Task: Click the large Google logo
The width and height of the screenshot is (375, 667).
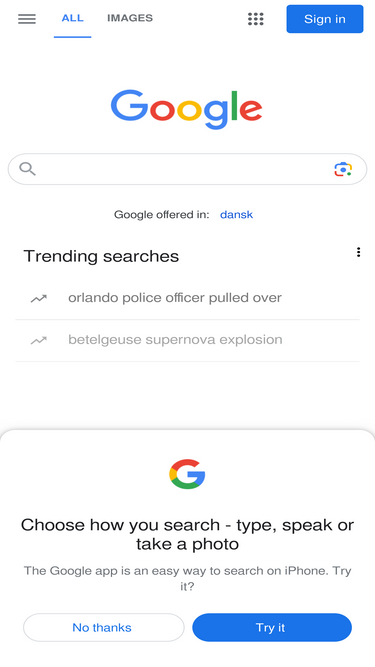Action: point(187,109)
